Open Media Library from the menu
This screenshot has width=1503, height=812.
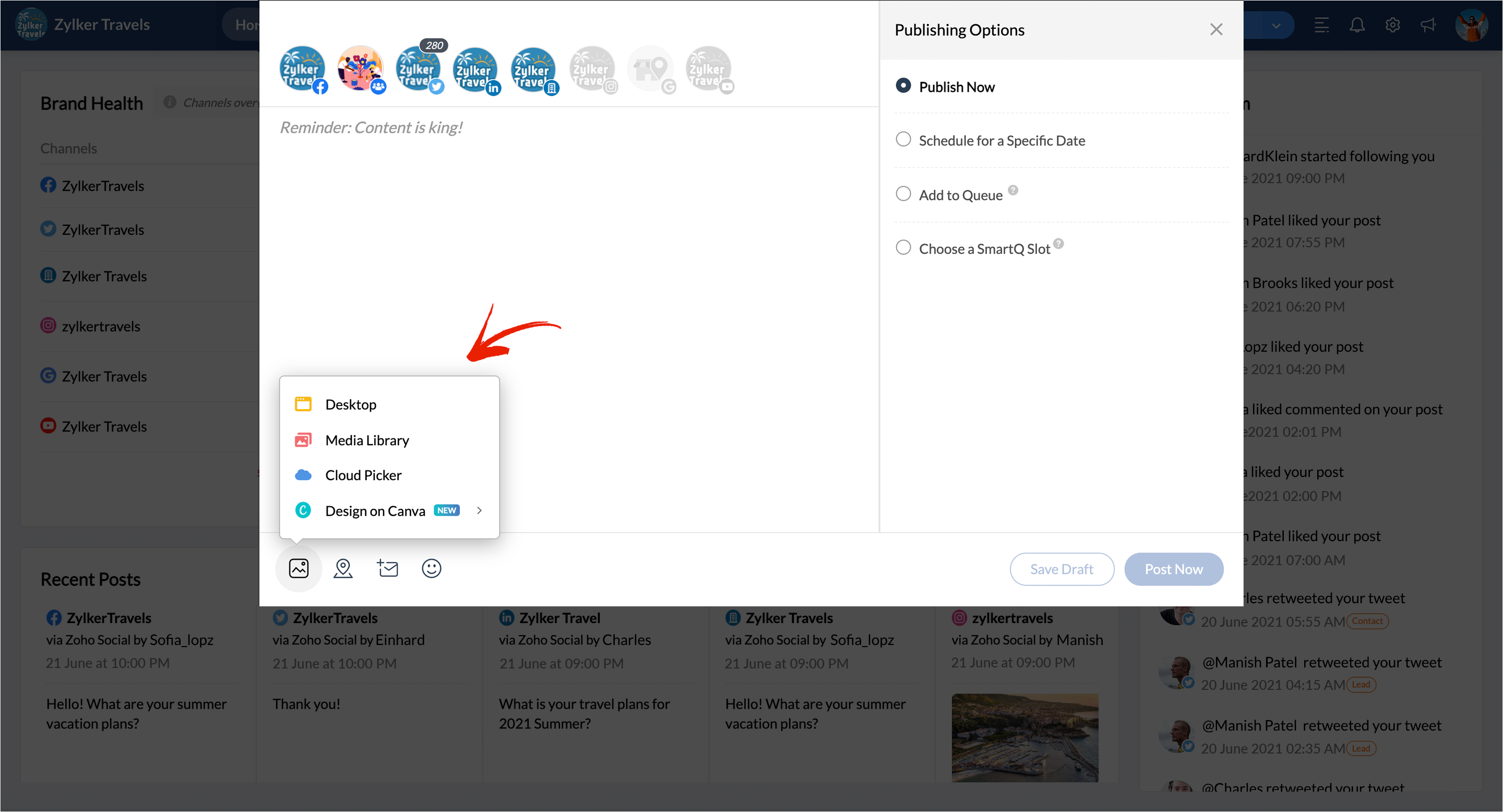coord(366,440)
